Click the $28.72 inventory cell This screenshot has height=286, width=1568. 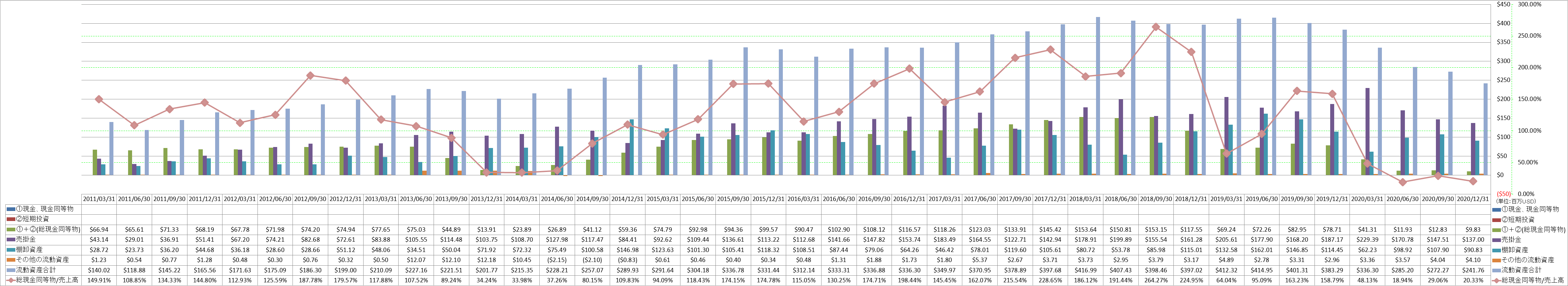pyautogui.click(x=99, y=250)
